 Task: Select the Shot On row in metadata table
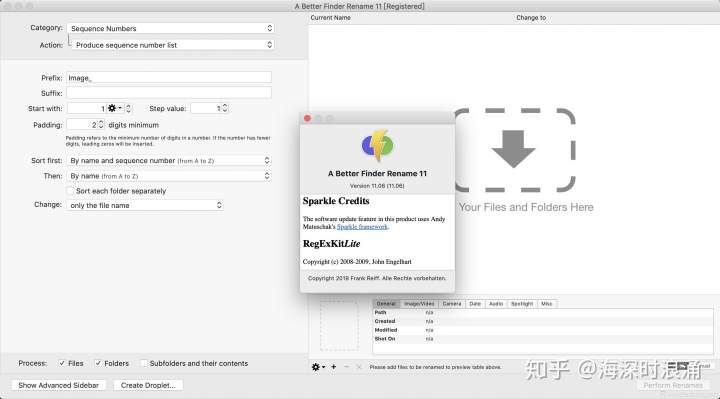[543, 339]
